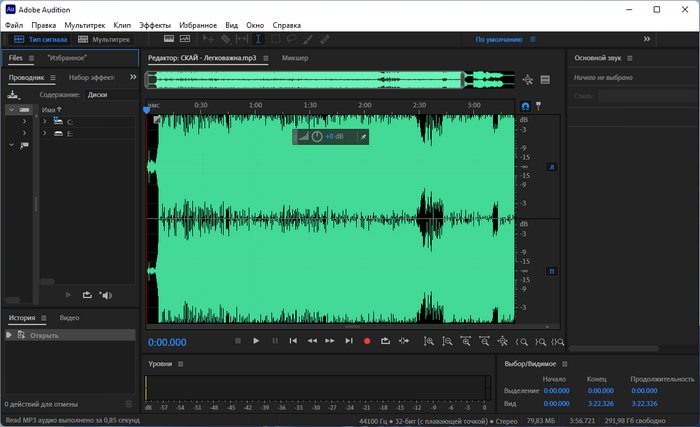Toggle right channel П enable button

point(552,272)
